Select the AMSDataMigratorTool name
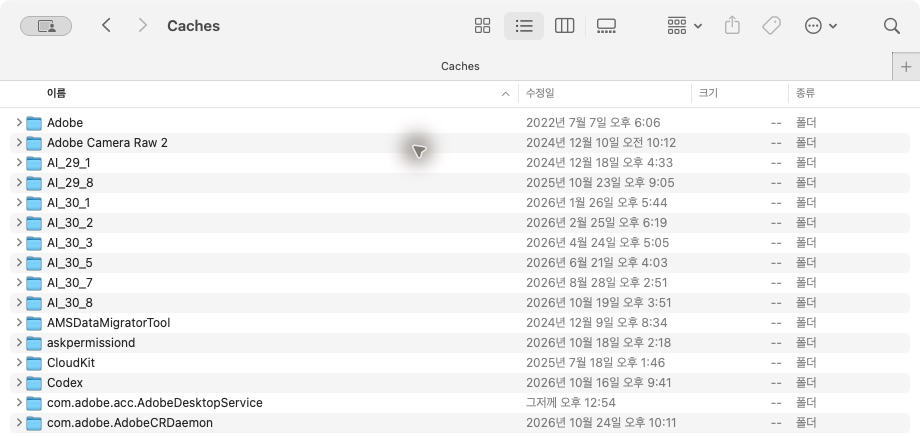 point(109,322)
